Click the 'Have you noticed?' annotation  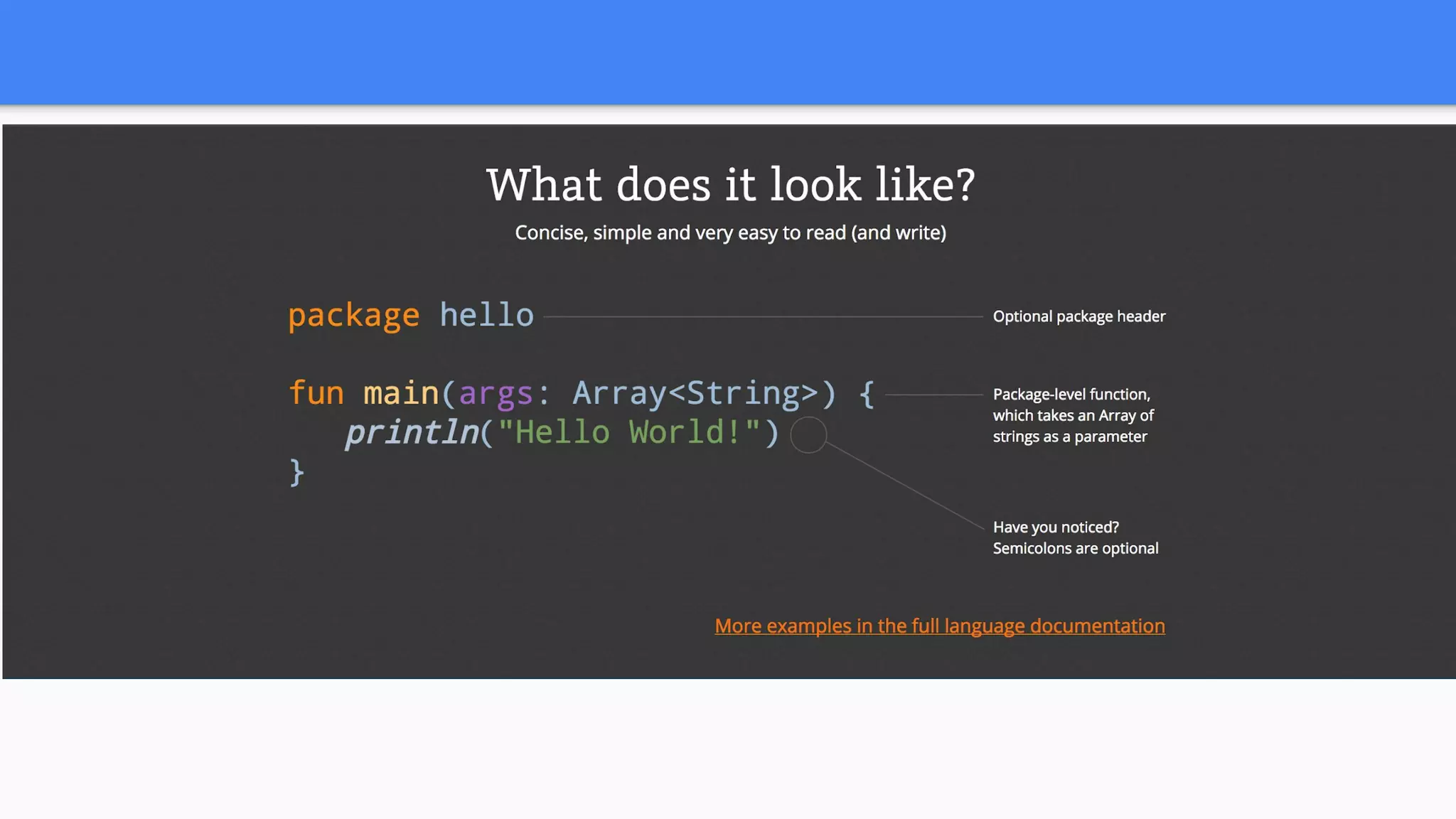(1056, 528)
